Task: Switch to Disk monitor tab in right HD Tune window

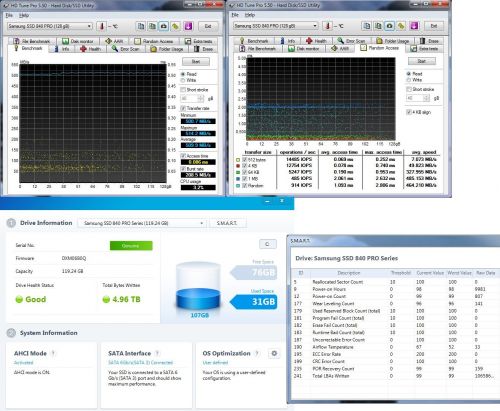Action: [x=304, y=49]
